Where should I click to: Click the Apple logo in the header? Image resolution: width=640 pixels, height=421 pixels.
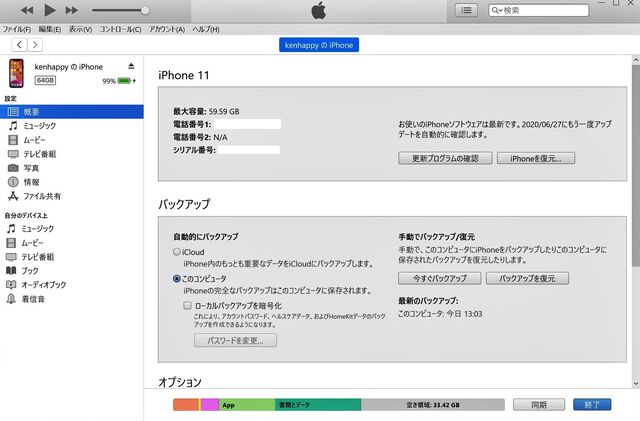point(319,10)
